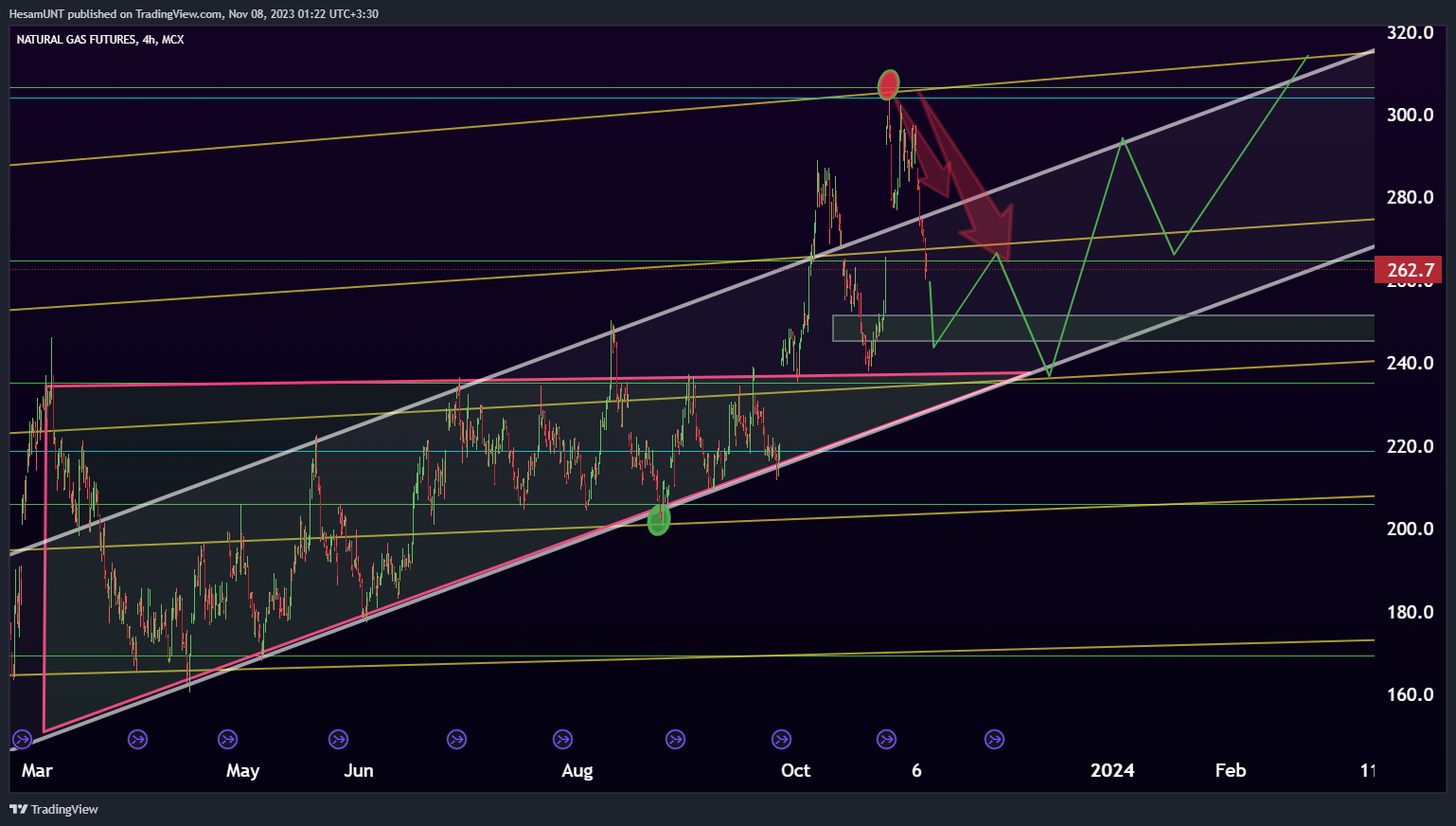Viewport: 1456px width, 826px height.
Task: Click the Mar label on time axis
Action: tap(37, 770)
